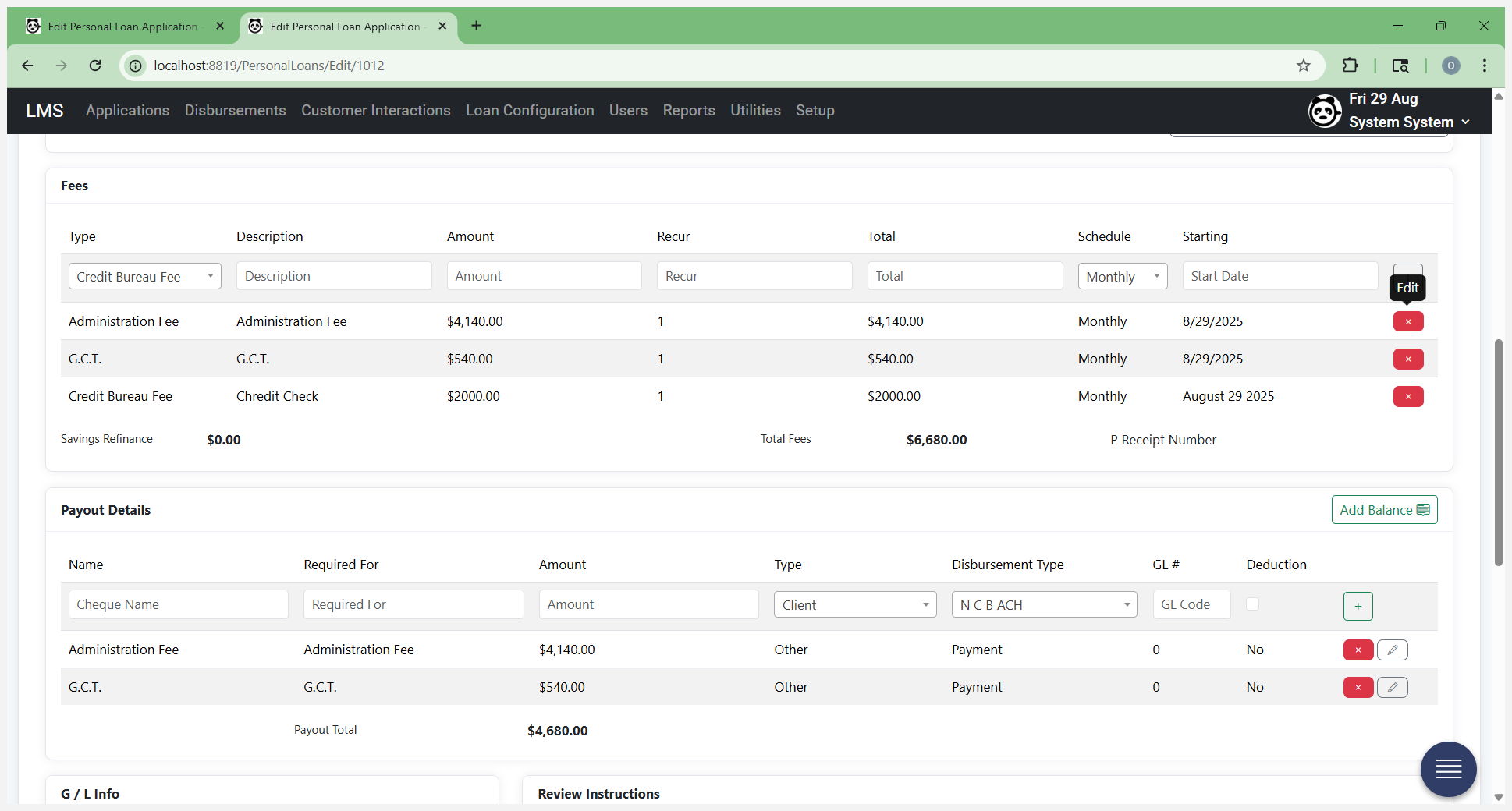This screenshot has width=1512, height=811.
Task: Expand the Monthly schedule dropdown
Action: (1123, 276)
